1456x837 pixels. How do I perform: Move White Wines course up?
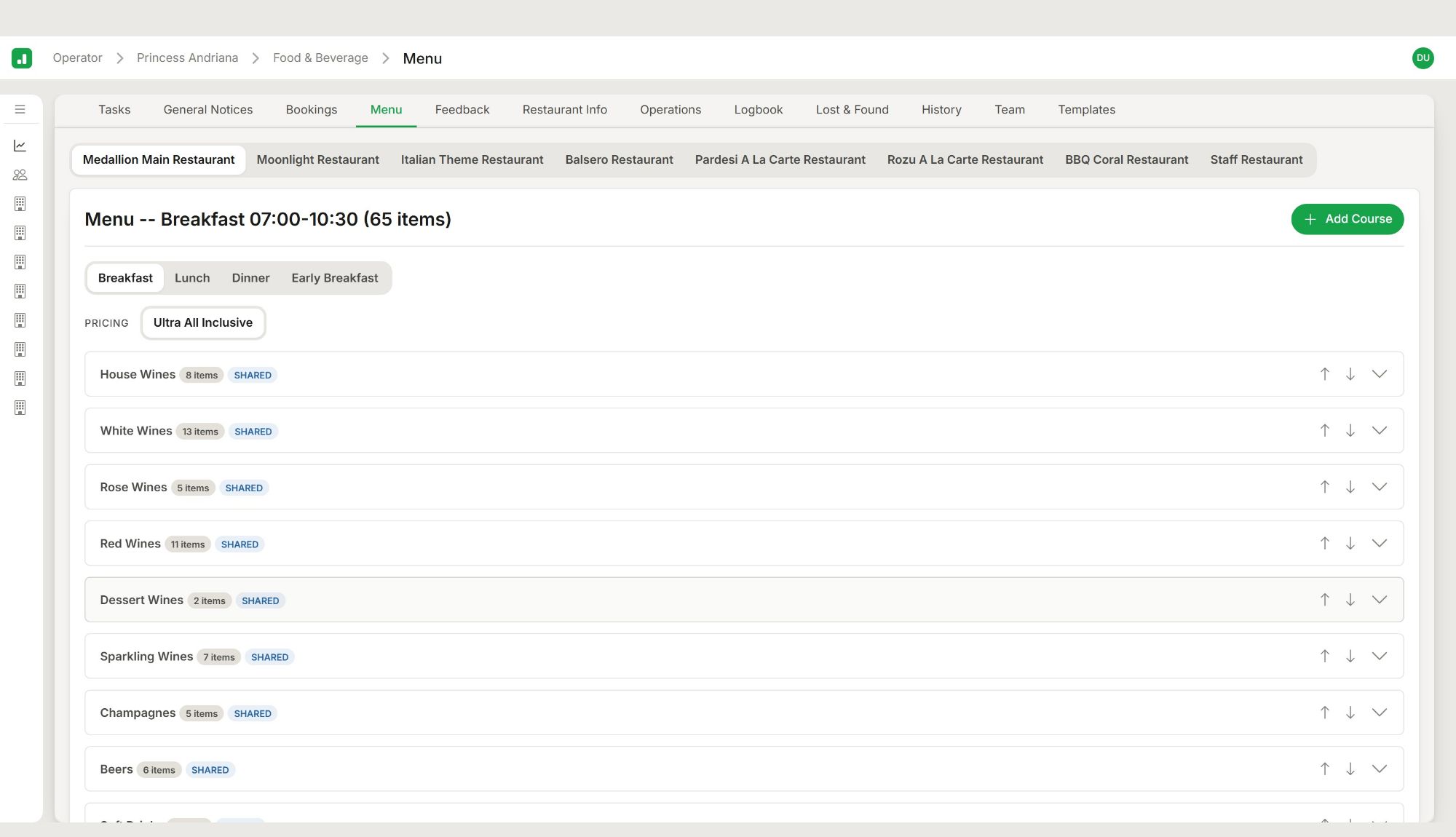click(x=1325, y=430)
